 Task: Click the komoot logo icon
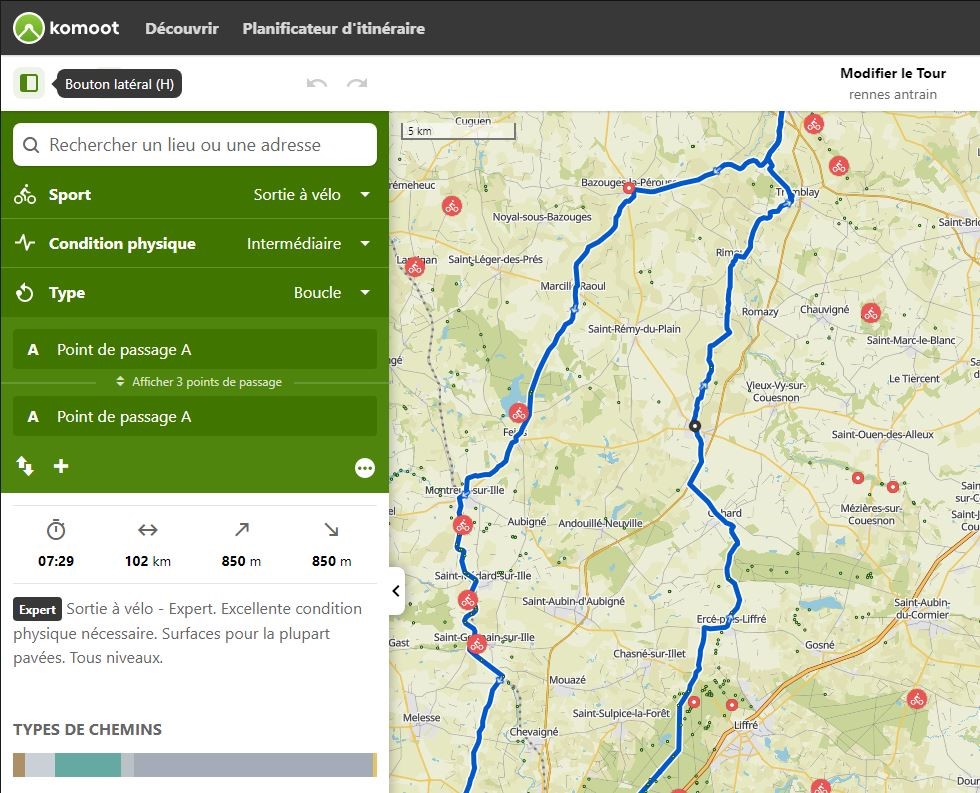point(29,28)
